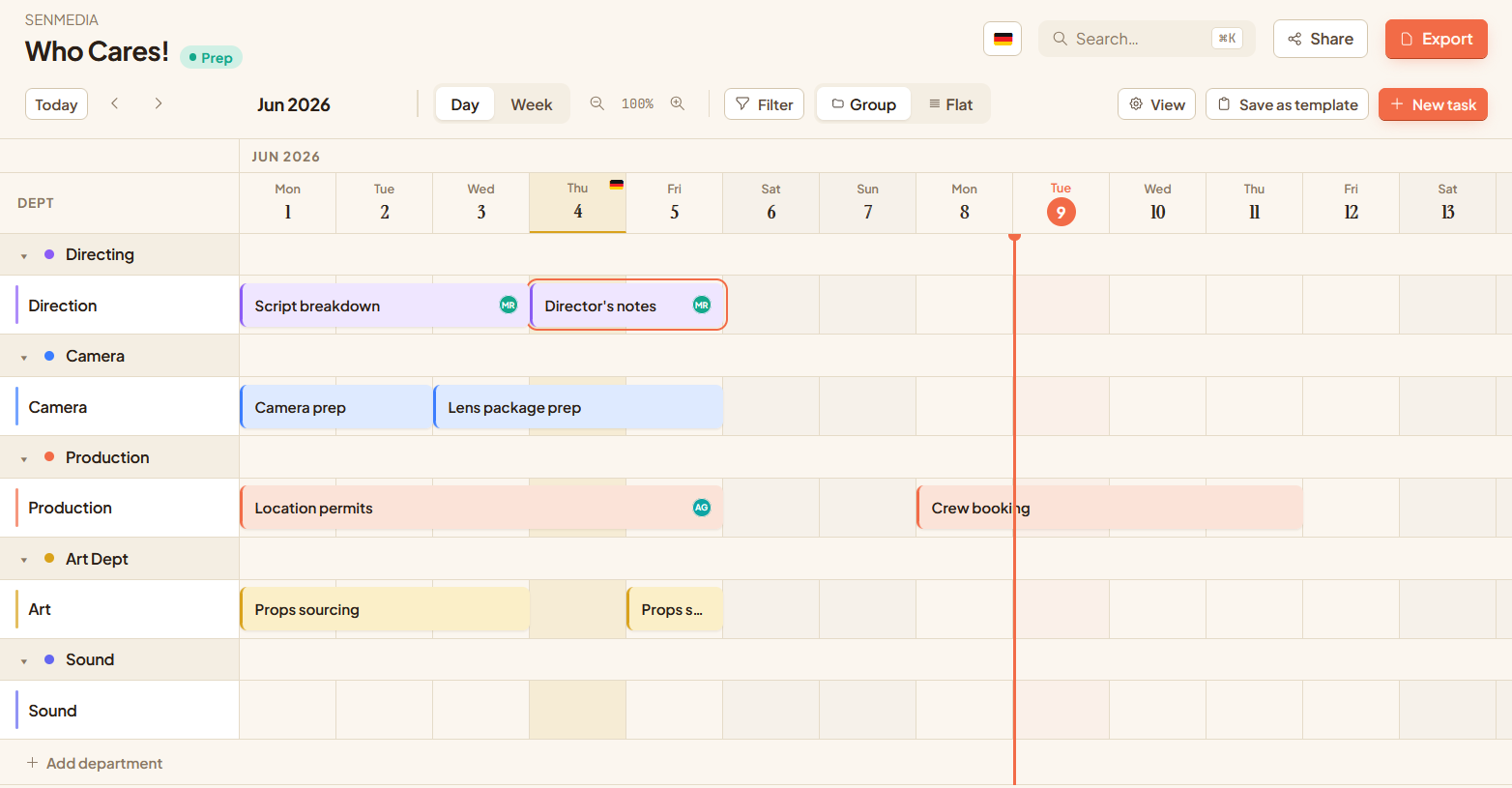Focus the Search field
The image size is (1512, 788).
point(1147,39)
